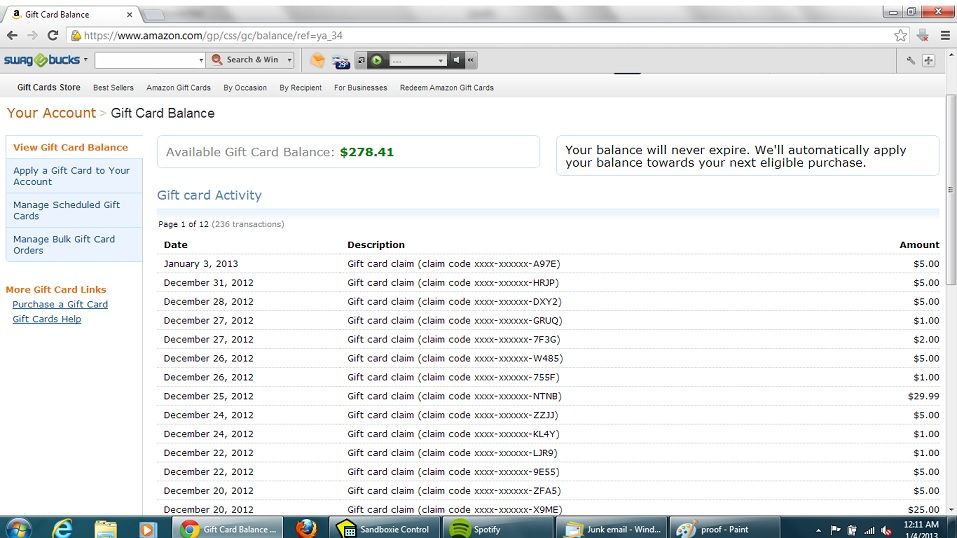Click the $29.99 amount
The width and height of the screenshot is (957, 538).
coord(923,396)
